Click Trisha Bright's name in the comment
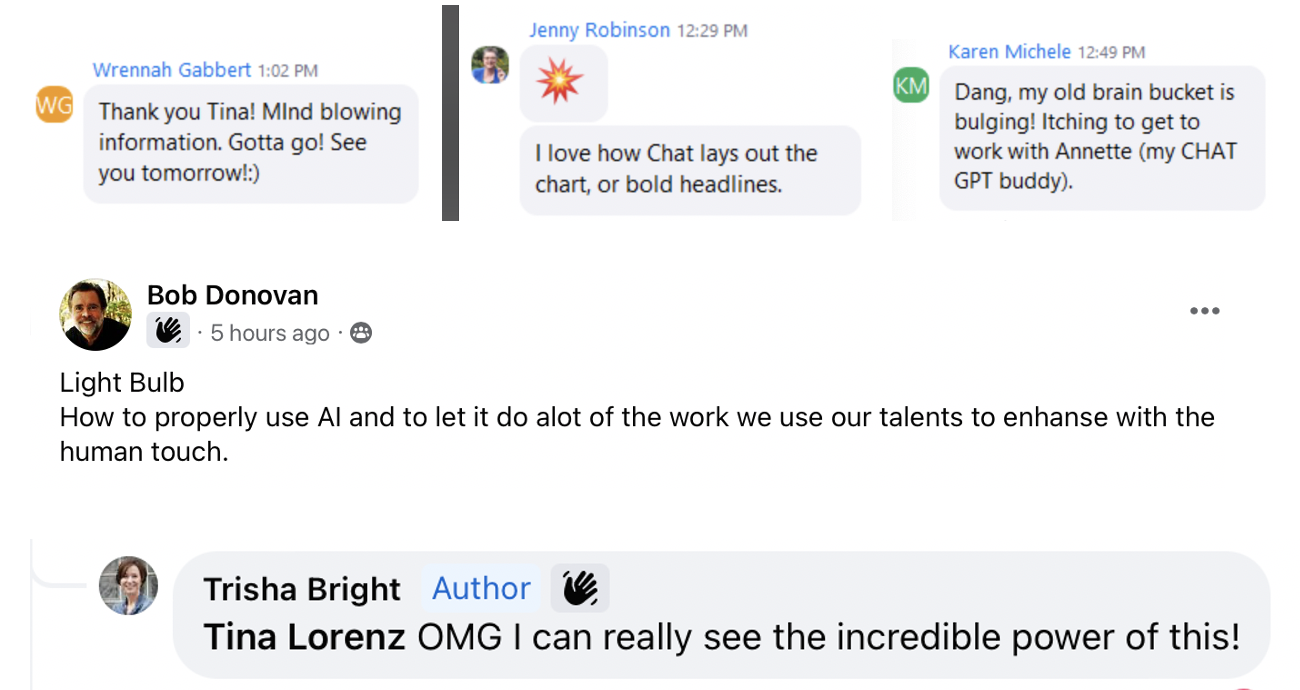 (x=302, y=589)
